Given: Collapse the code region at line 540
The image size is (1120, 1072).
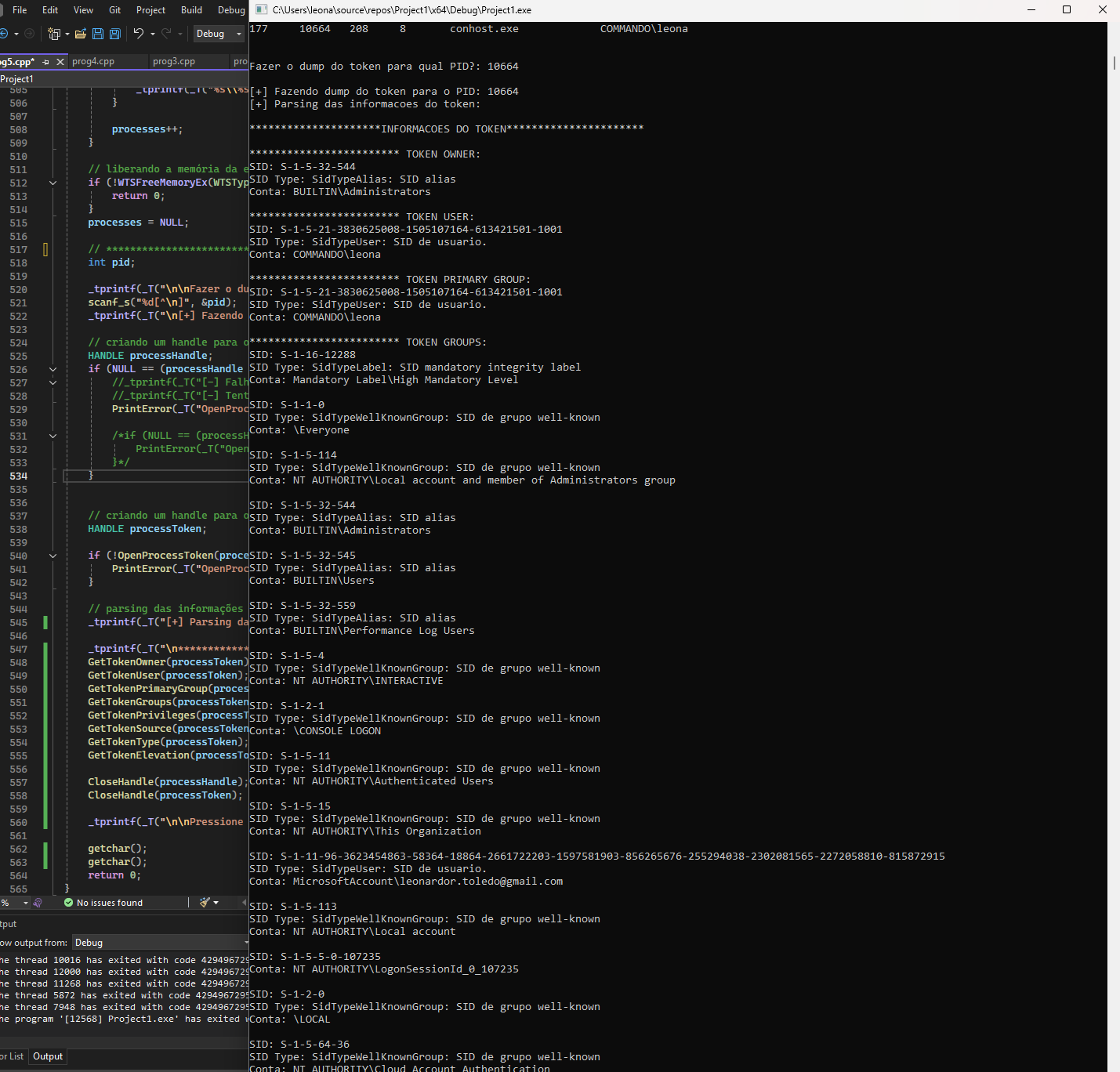Looking at the screenshot, I should tap(53, 556).
